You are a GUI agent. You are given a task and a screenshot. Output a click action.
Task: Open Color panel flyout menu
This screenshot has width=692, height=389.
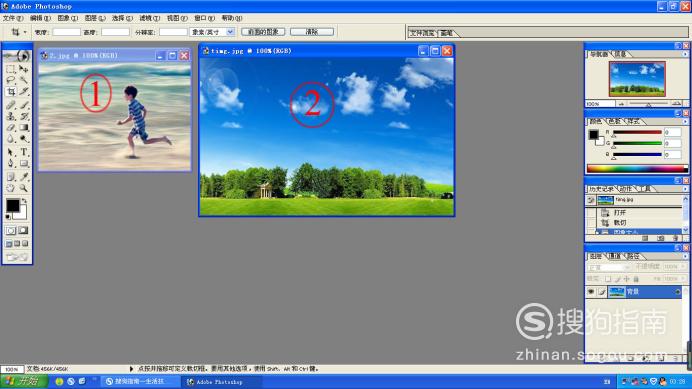click(685, 121)
